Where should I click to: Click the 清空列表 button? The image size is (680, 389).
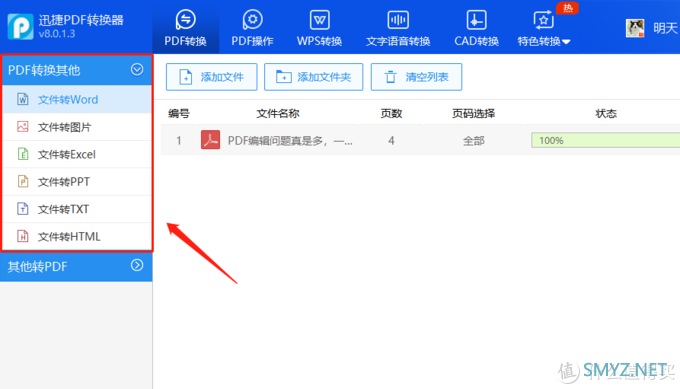(416, 77)
